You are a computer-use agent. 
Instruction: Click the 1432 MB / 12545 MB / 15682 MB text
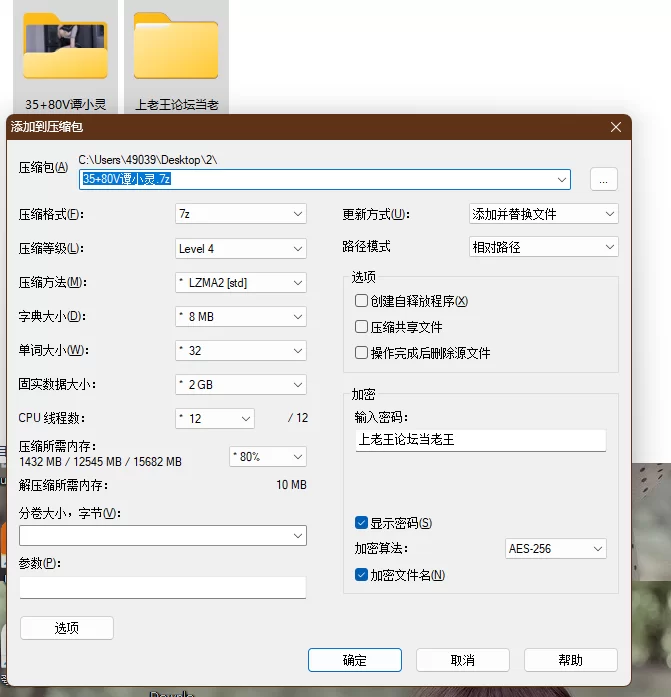click(x=100, y=462)
